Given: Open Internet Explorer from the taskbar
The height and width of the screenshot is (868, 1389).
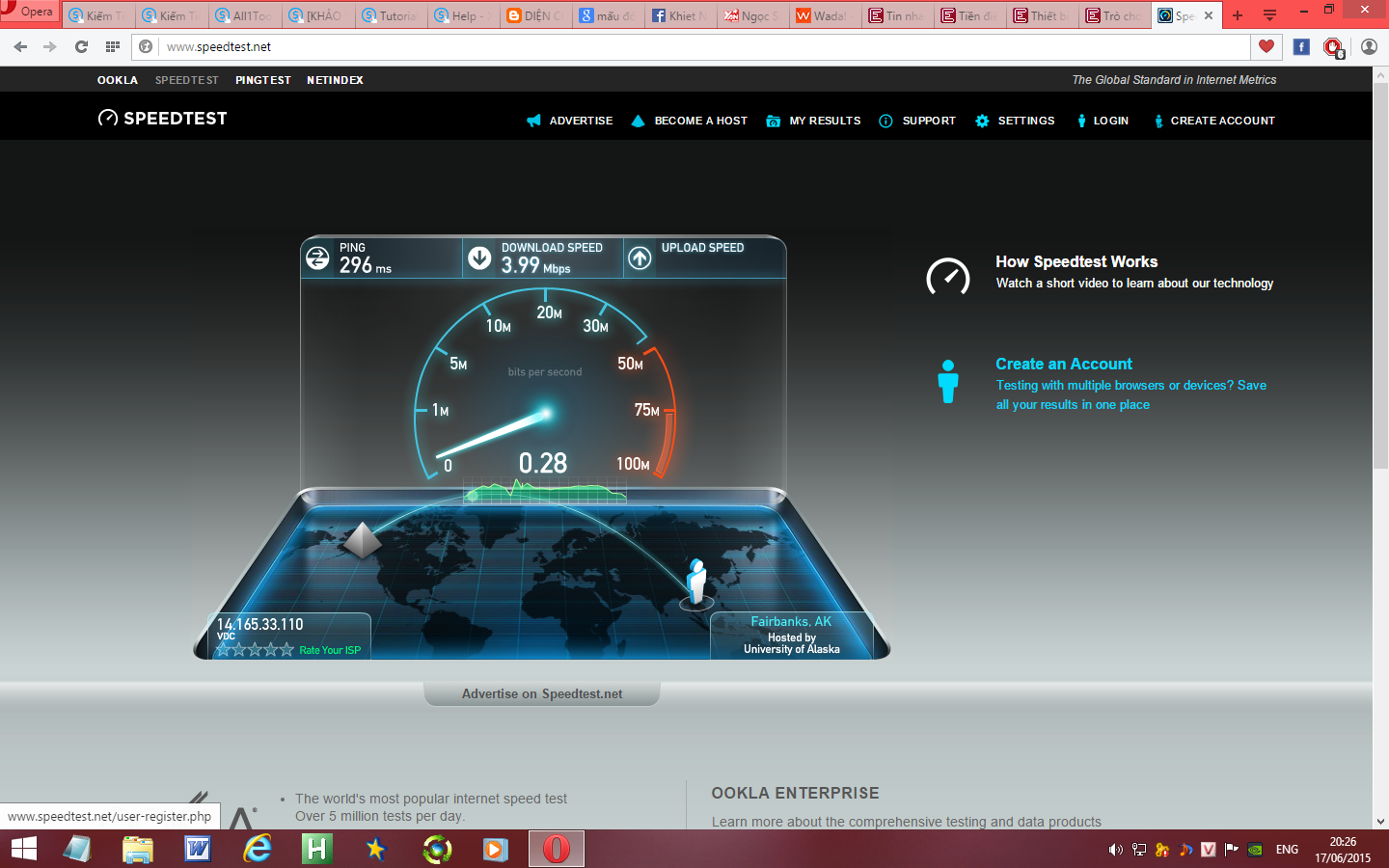Looking at the screenshot, I should pyautogui.click(x=258, y=849).
